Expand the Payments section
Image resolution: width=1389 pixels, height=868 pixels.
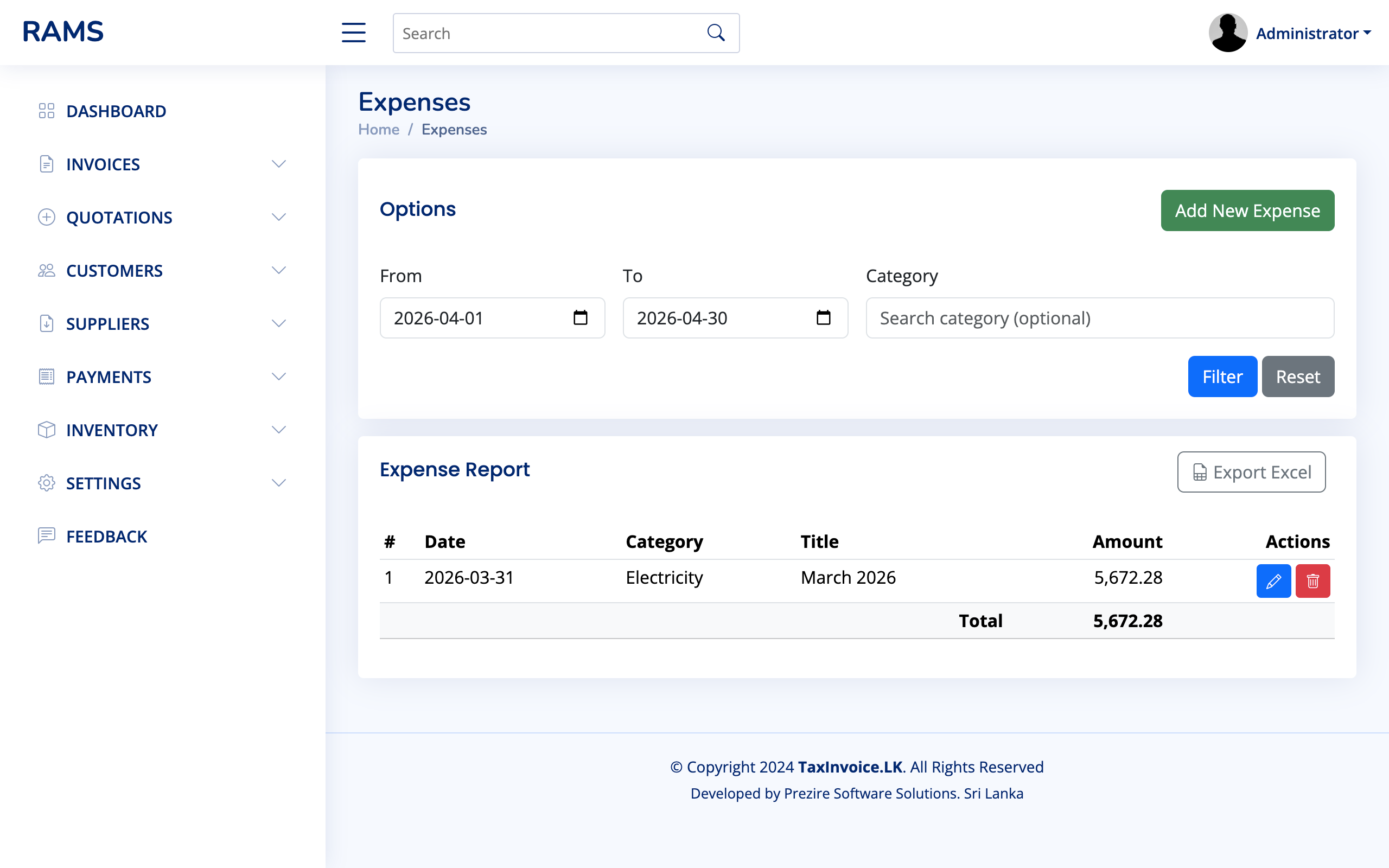coord(279,376)
